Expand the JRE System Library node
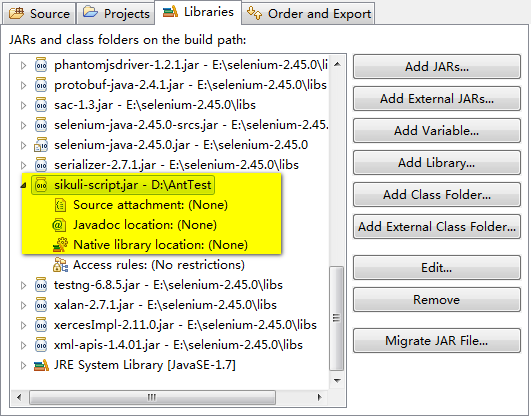Screen dimensions: 531x417 tap(23, 365)
